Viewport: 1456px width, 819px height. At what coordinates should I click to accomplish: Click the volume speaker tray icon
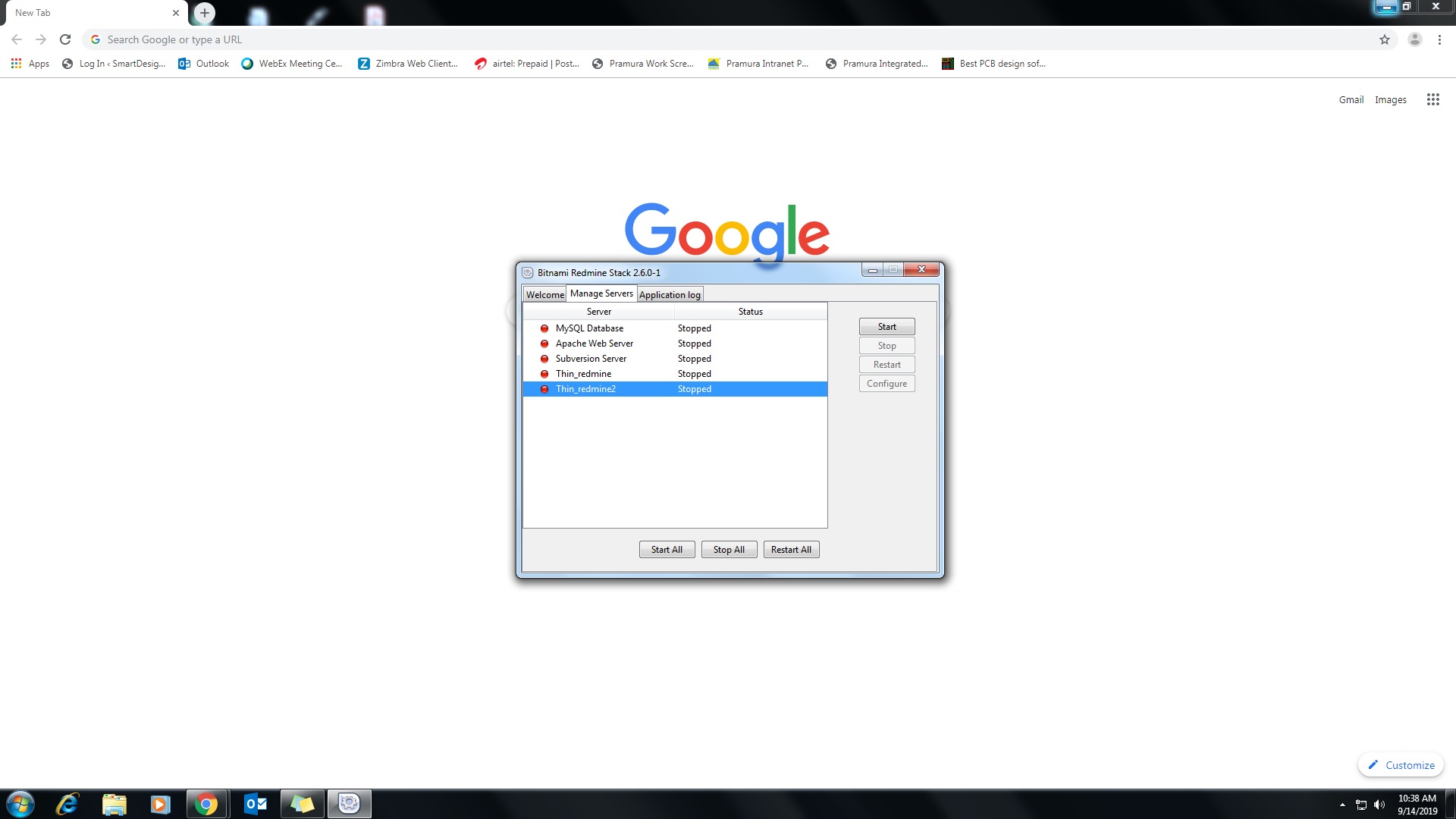pyautogui.click(x=1379, y=805)
